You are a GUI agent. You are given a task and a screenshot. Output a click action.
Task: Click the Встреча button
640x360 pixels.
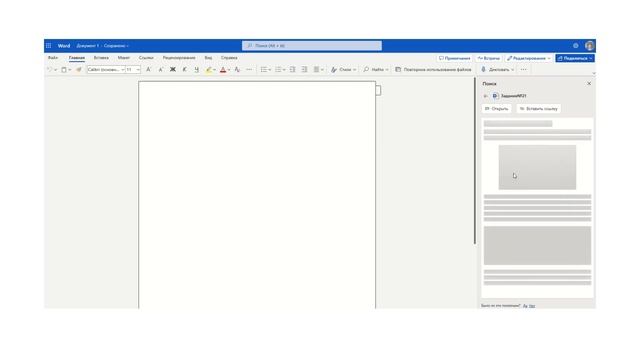click(489, 58)
